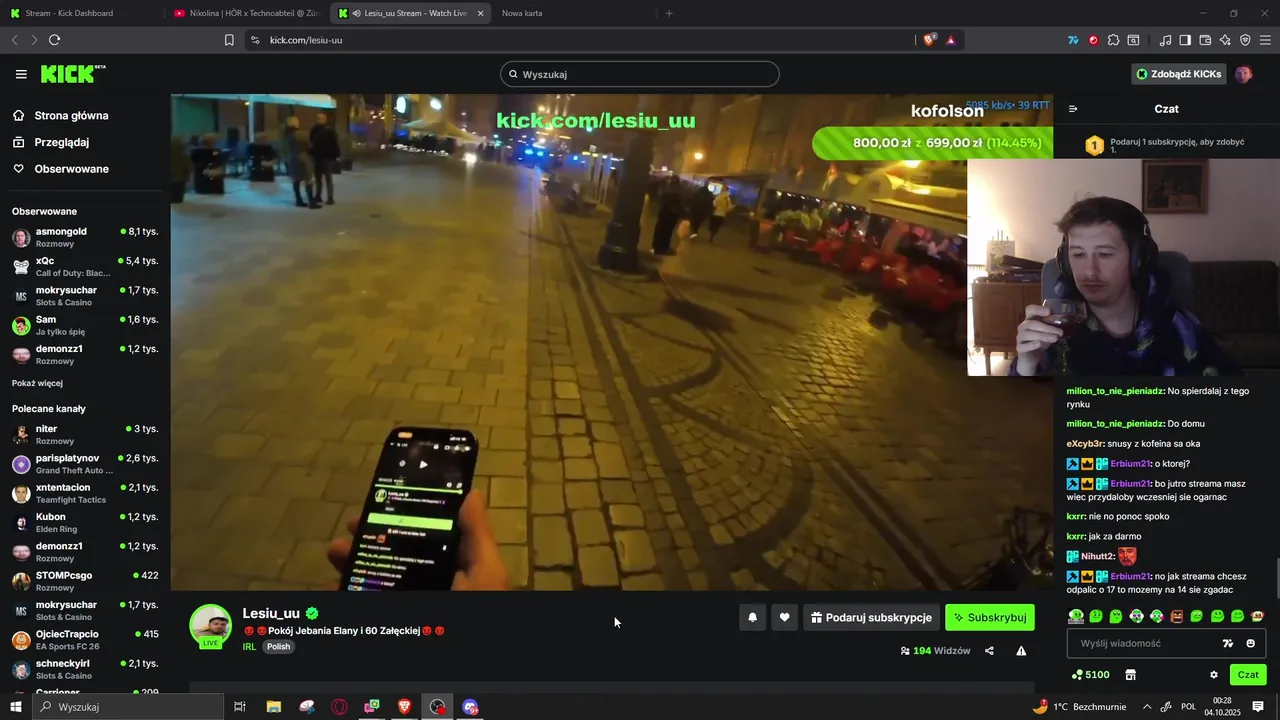1280x720 pixels.
Task: Open chat settings gear icon
Action: coord(1214,675)
